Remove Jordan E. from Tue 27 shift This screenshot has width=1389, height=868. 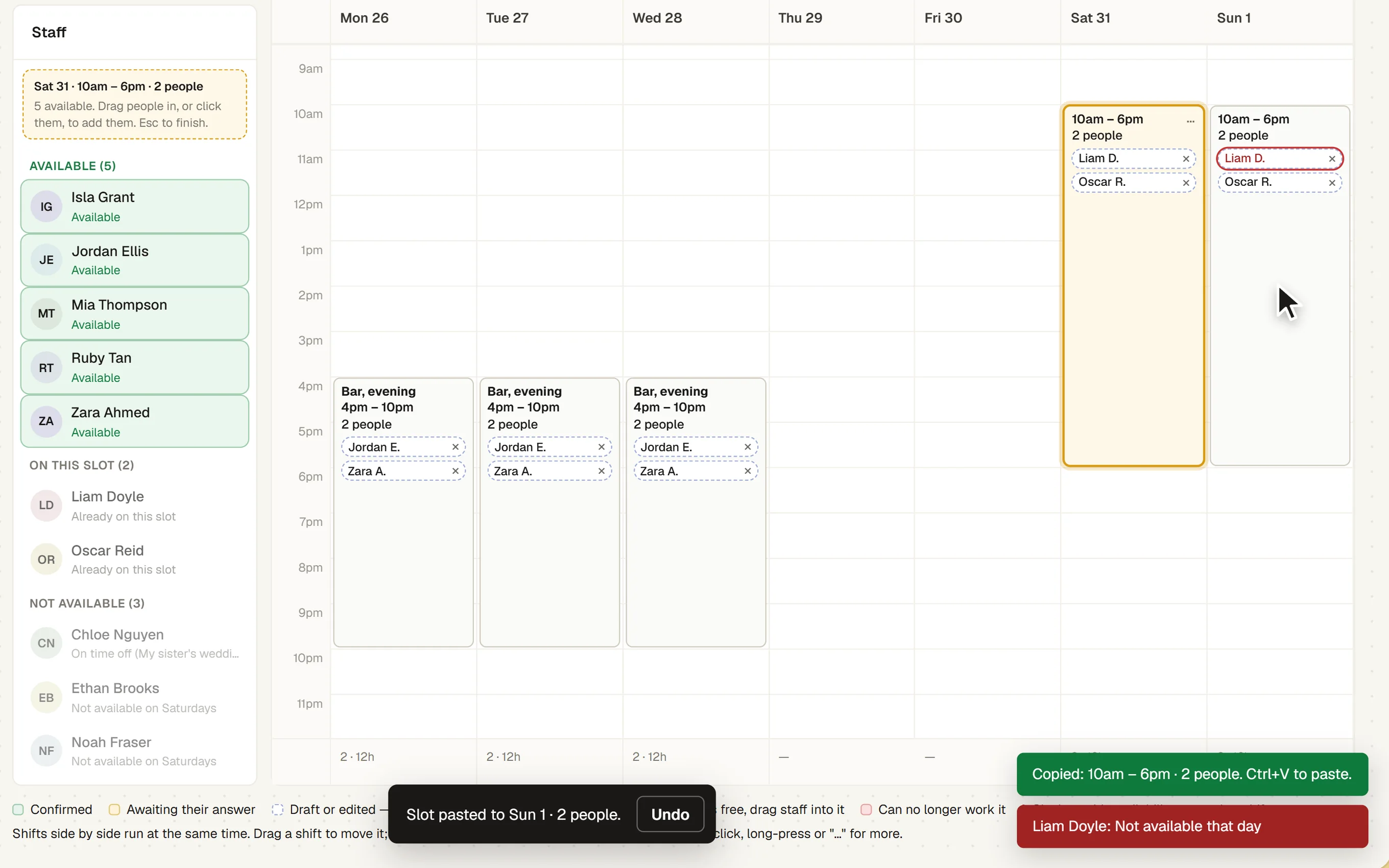click(602, 447)
